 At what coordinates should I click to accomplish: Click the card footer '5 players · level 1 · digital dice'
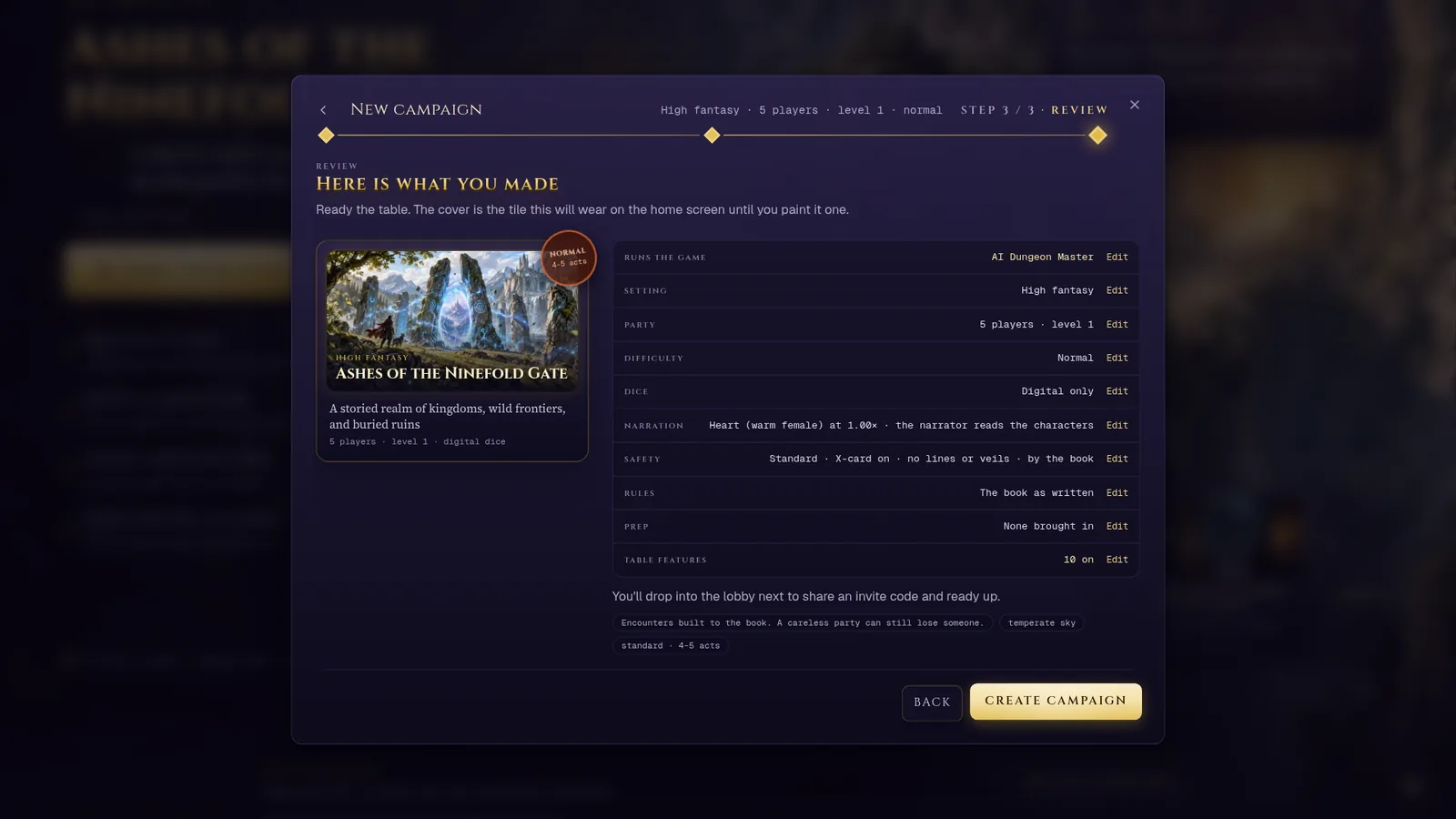[418, 442]
